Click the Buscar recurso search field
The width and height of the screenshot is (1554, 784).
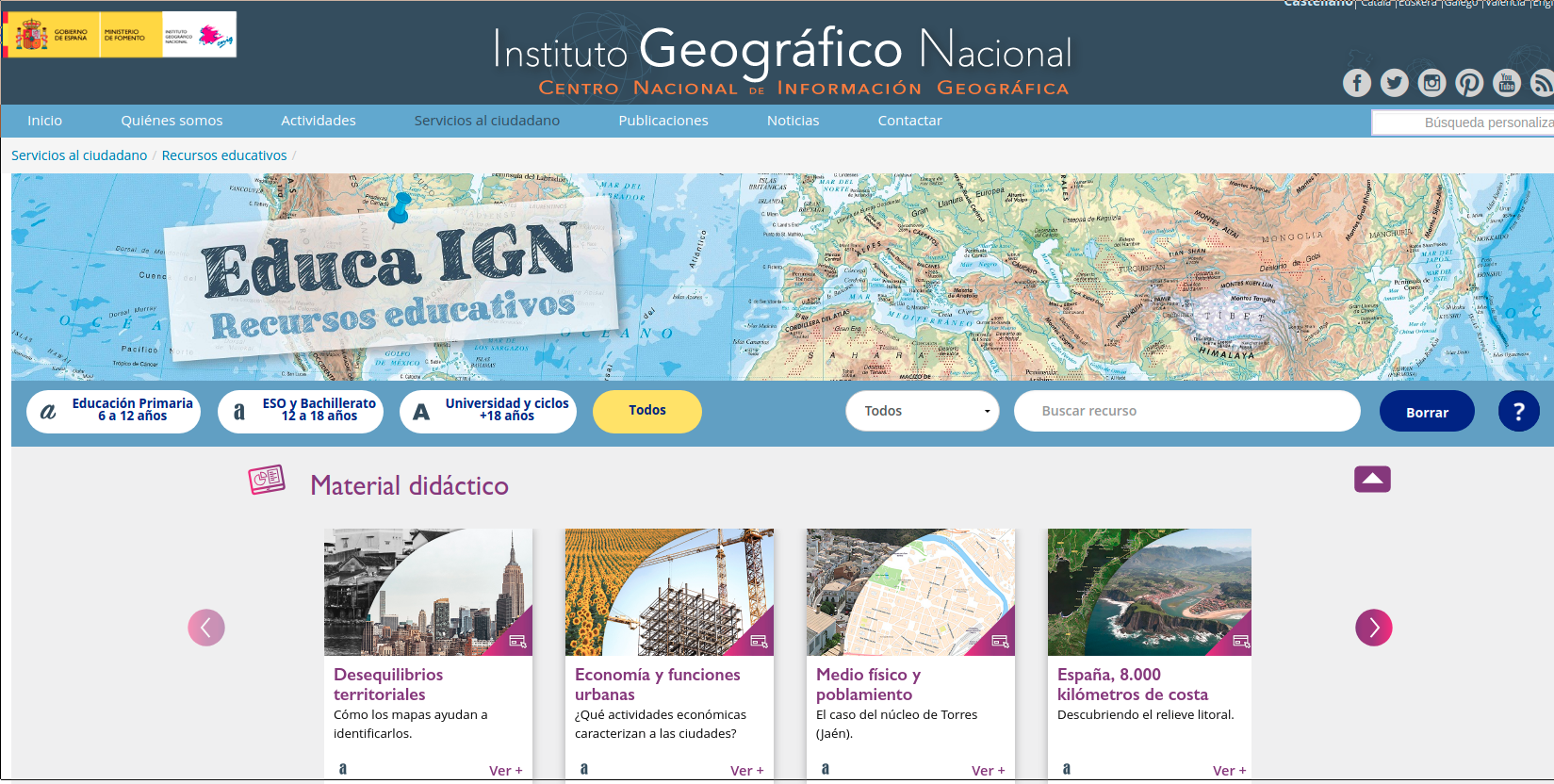tap(1187, 411)
